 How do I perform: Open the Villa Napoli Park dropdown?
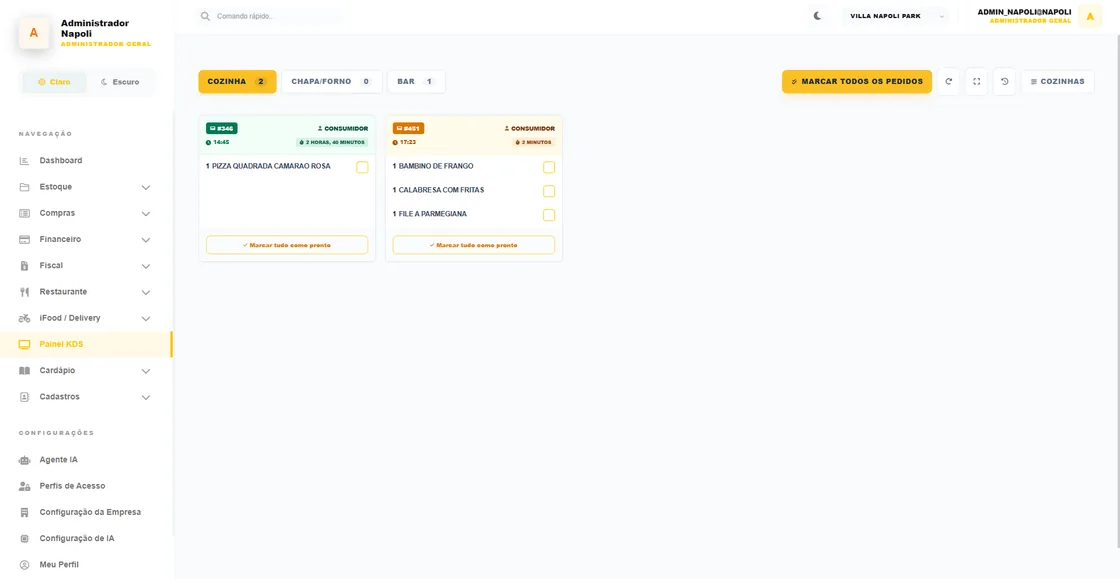pos(897,16)
